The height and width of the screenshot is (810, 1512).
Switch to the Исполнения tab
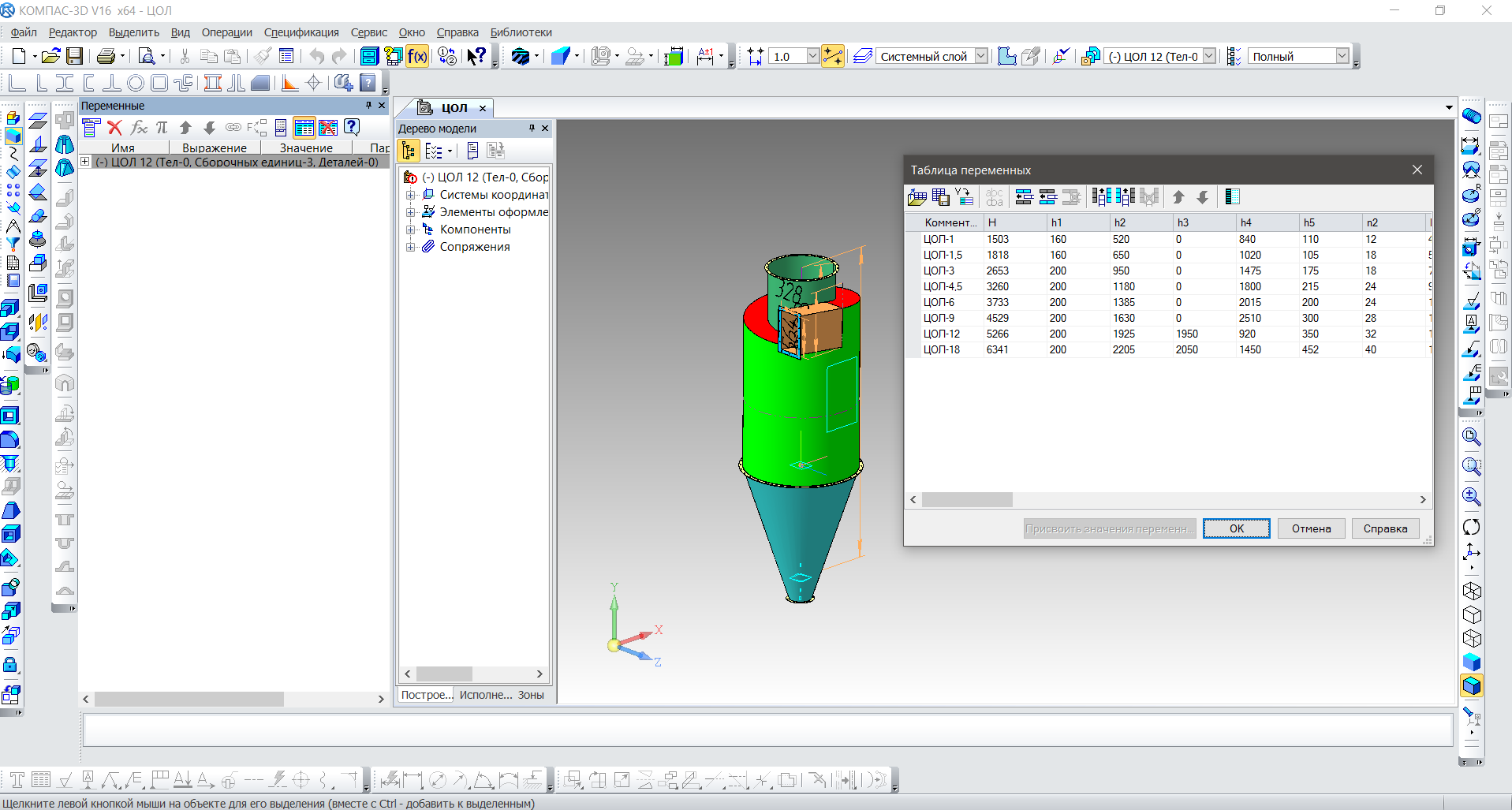coord(486,695)
